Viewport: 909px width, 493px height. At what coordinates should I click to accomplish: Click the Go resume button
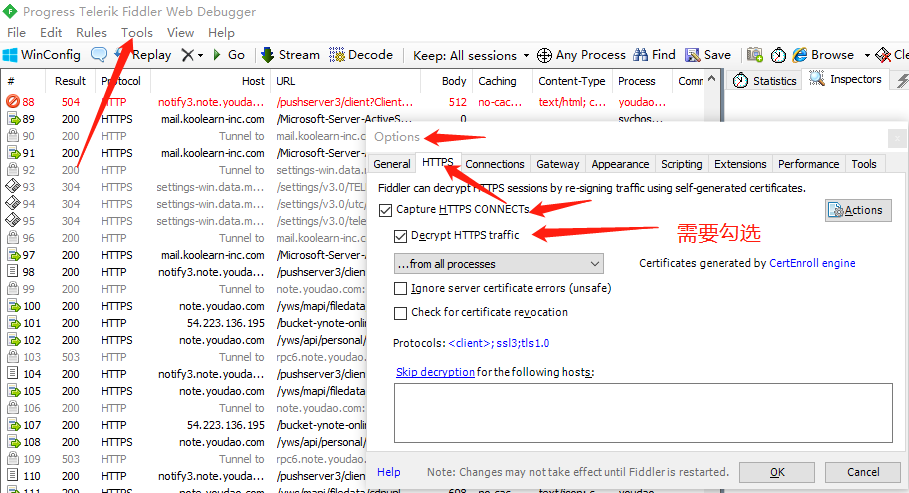click(x=229, y=55)
